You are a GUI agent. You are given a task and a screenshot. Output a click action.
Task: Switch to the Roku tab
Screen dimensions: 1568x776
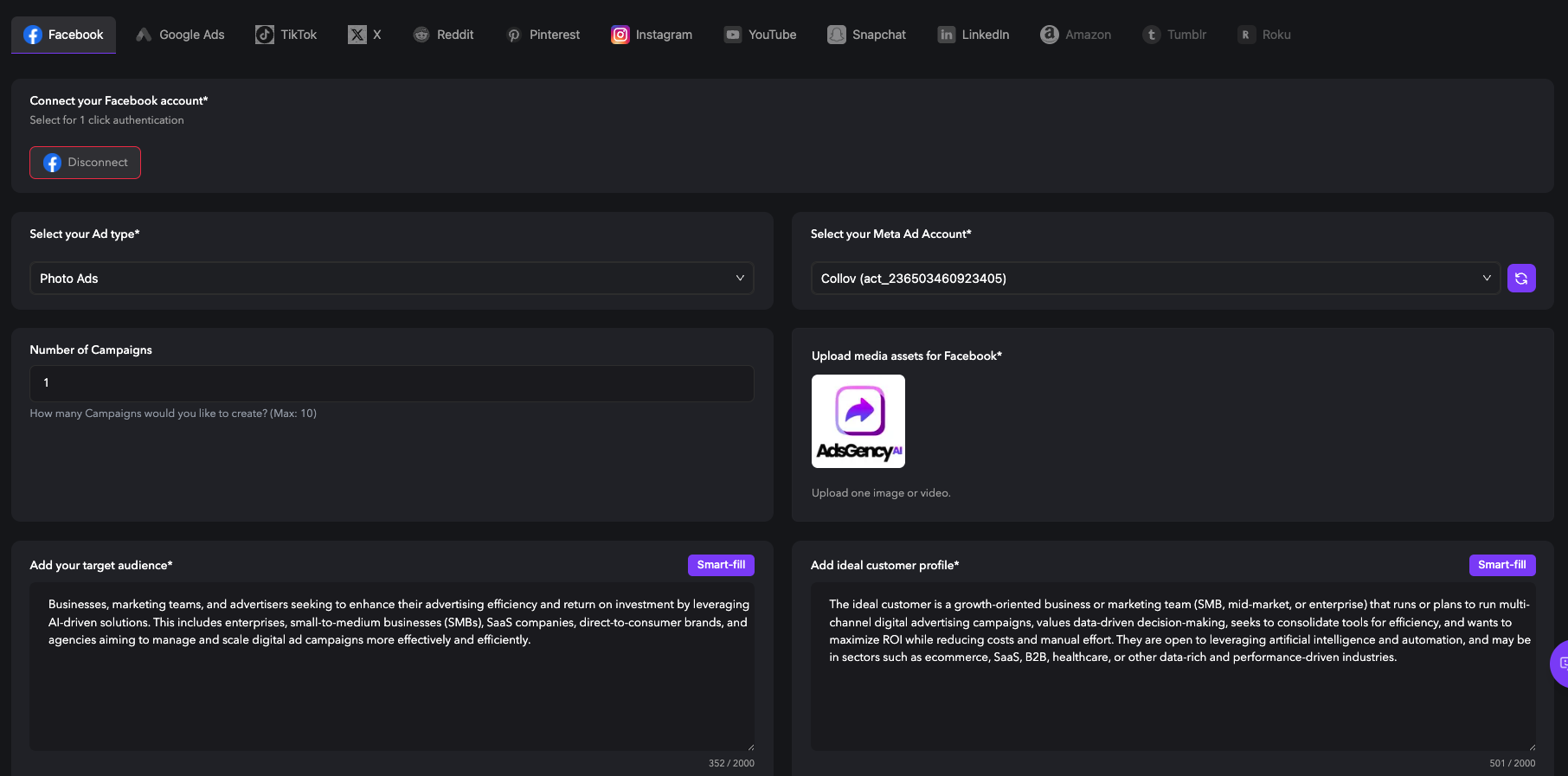[1264, 35]
